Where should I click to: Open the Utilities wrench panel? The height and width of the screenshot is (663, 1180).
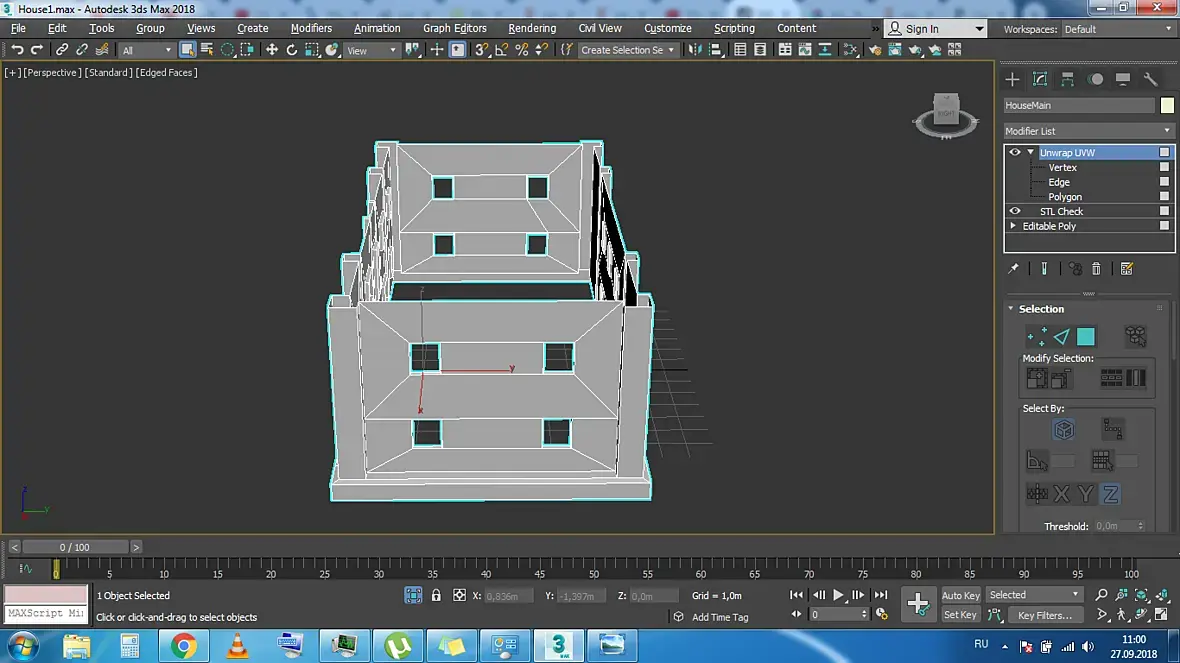point(1150,79)
